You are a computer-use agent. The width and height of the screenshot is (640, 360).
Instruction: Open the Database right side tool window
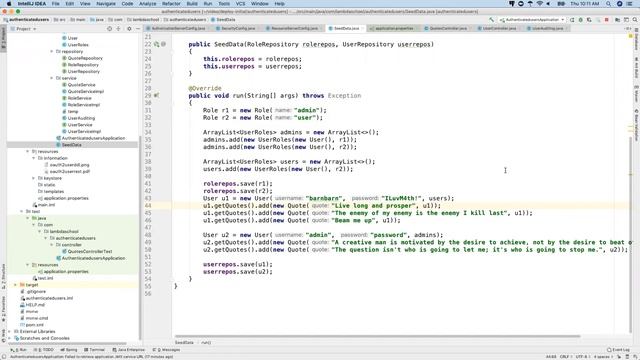(636, 40)
